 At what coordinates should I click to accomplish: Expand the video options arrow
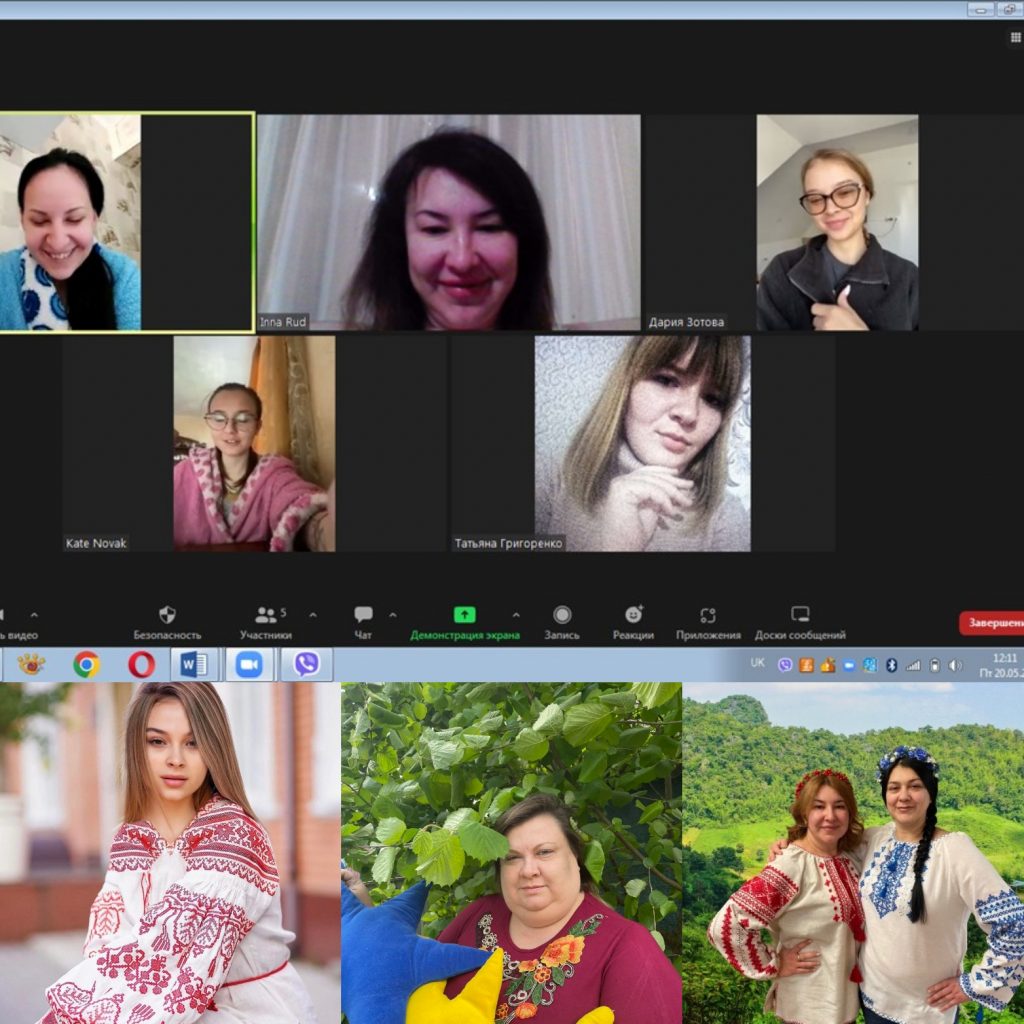[x=34, y=615]
